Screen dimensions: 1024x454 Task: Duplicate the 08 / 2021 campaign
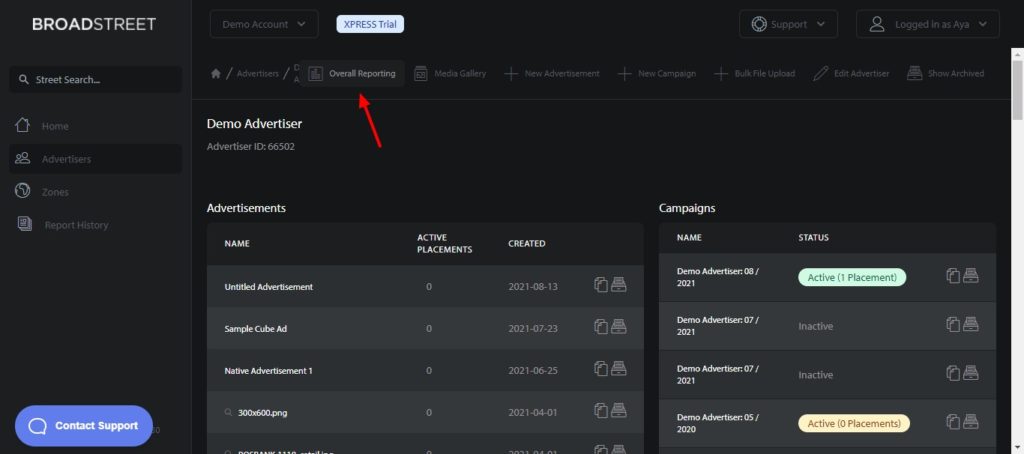click(953, 276)
